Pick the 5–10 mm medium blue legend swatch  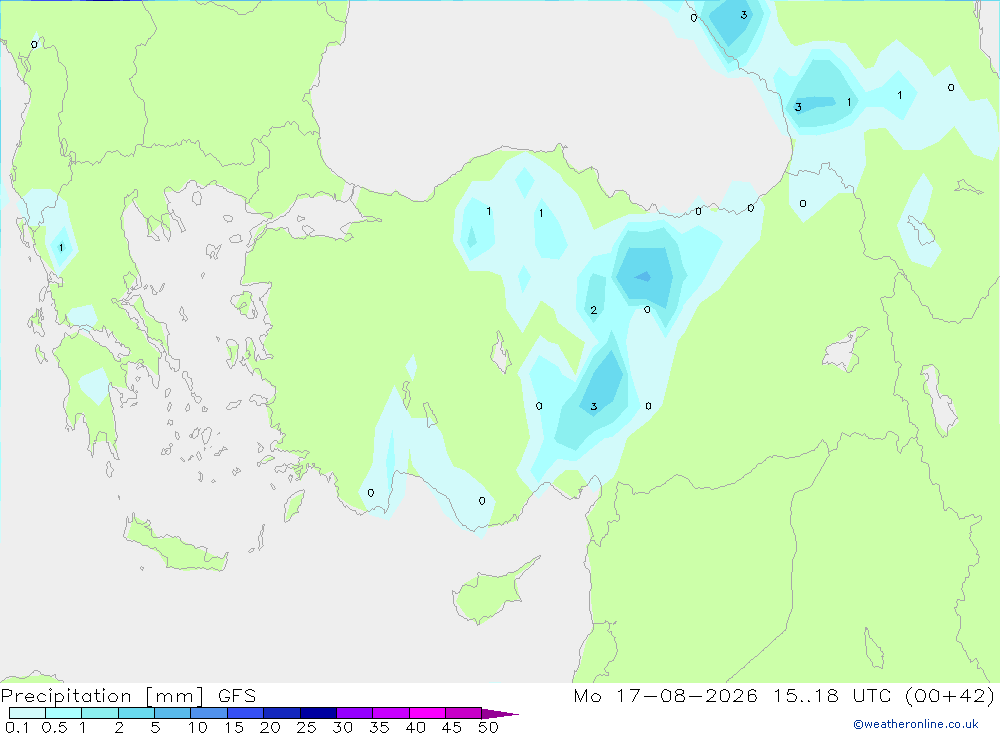[173, 713]
